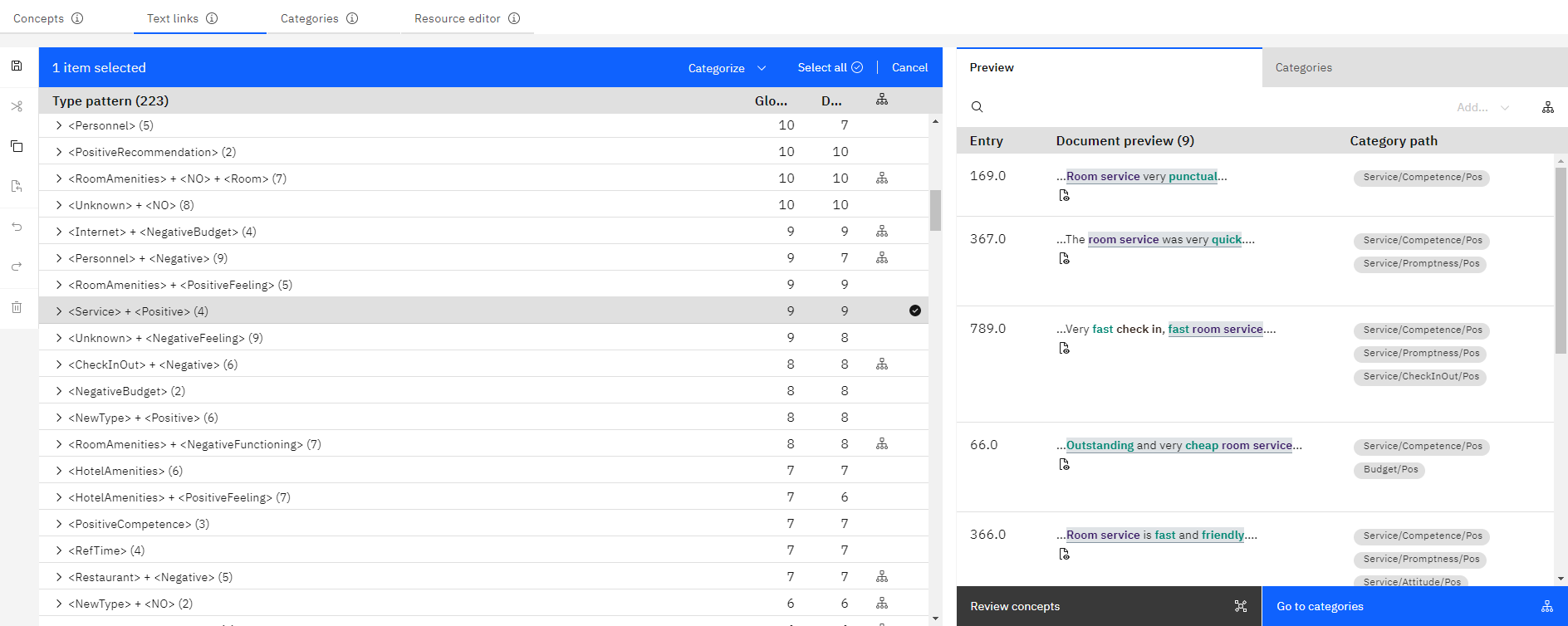Click the Go to categories button

coord(1414,606)
